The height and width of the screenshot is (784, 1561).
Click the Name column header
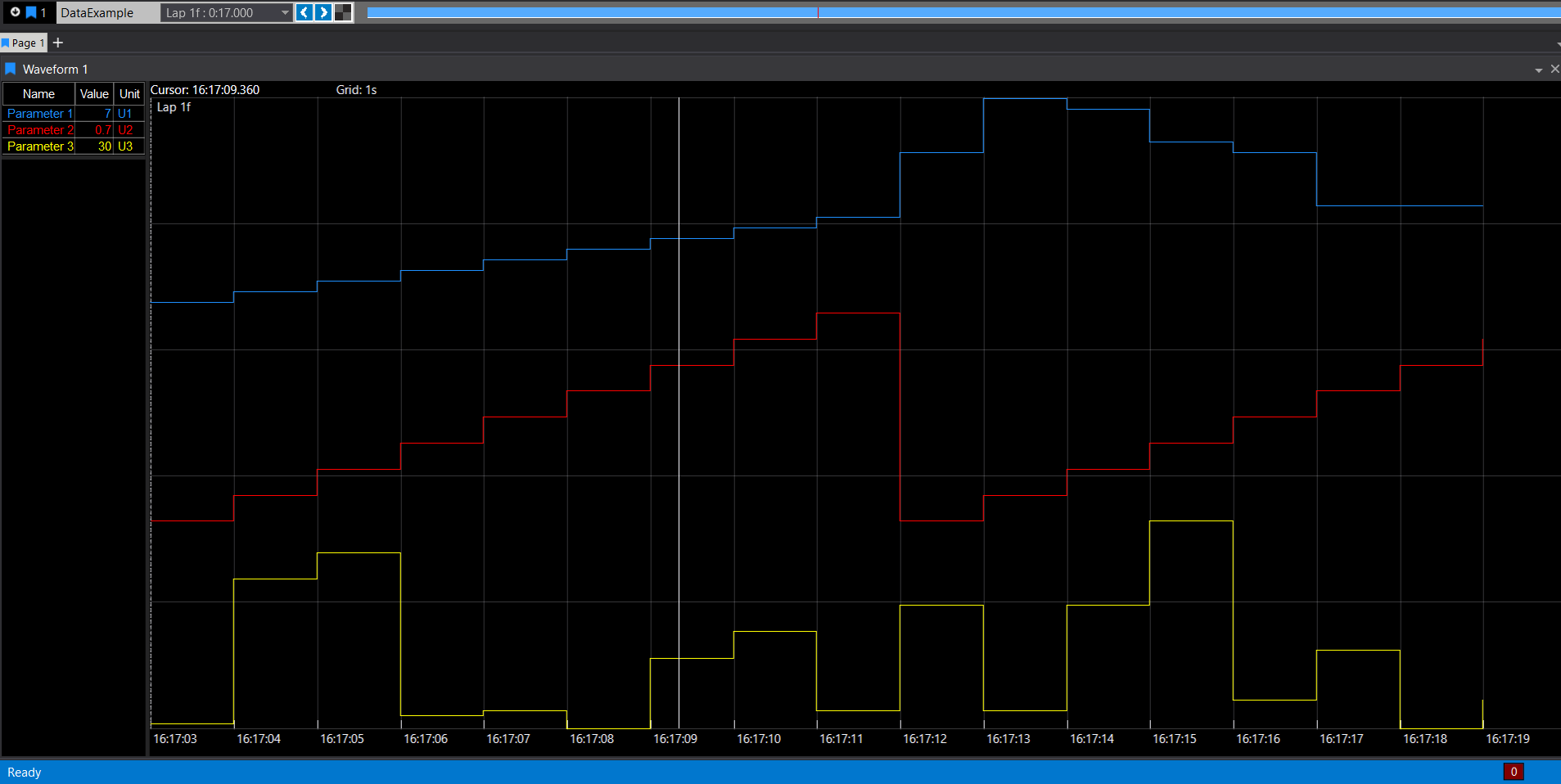pyautogui.click(x=38, y=94)
